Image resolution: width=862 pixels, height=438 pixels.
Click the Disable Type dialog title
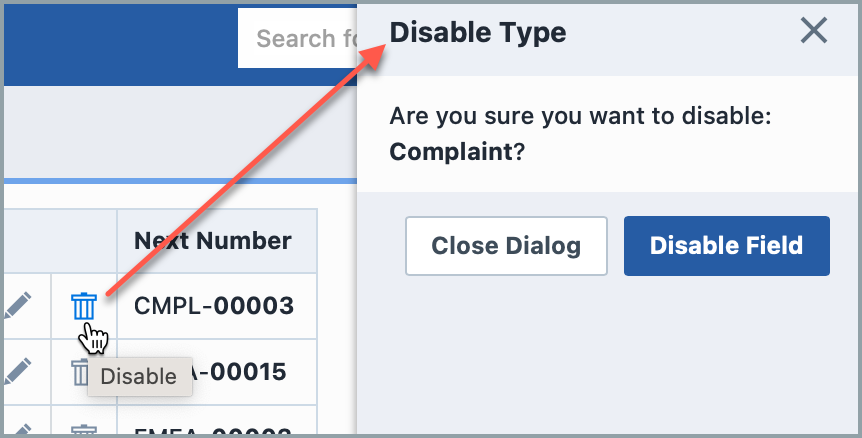pyautogui.click(x=478, y=33)
